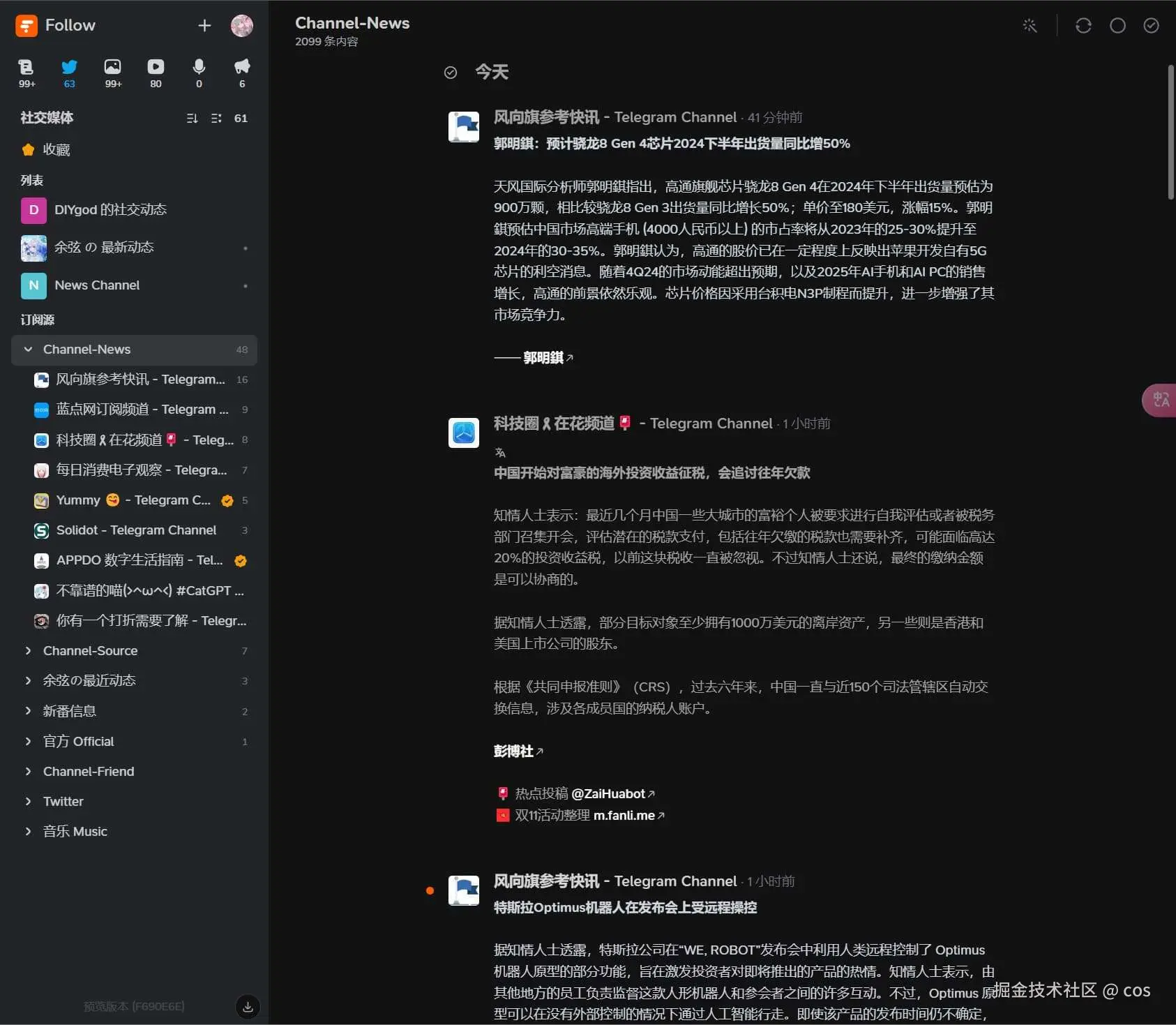Switch to Social Media Twitter view tab
This screenshot has width=1176, height=1025.
[69, 73]
